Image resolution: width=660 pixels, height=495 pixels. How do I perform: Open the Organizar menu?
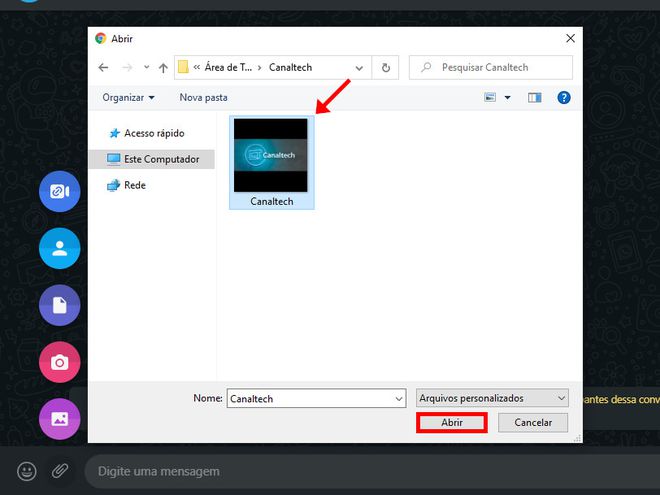coord(128,98)
